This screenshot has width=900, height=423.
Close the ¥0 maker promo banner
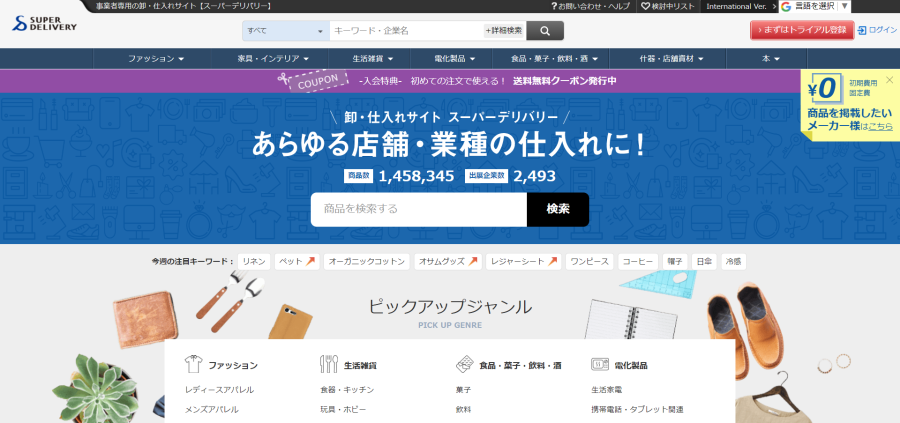[x=890, y=80]
